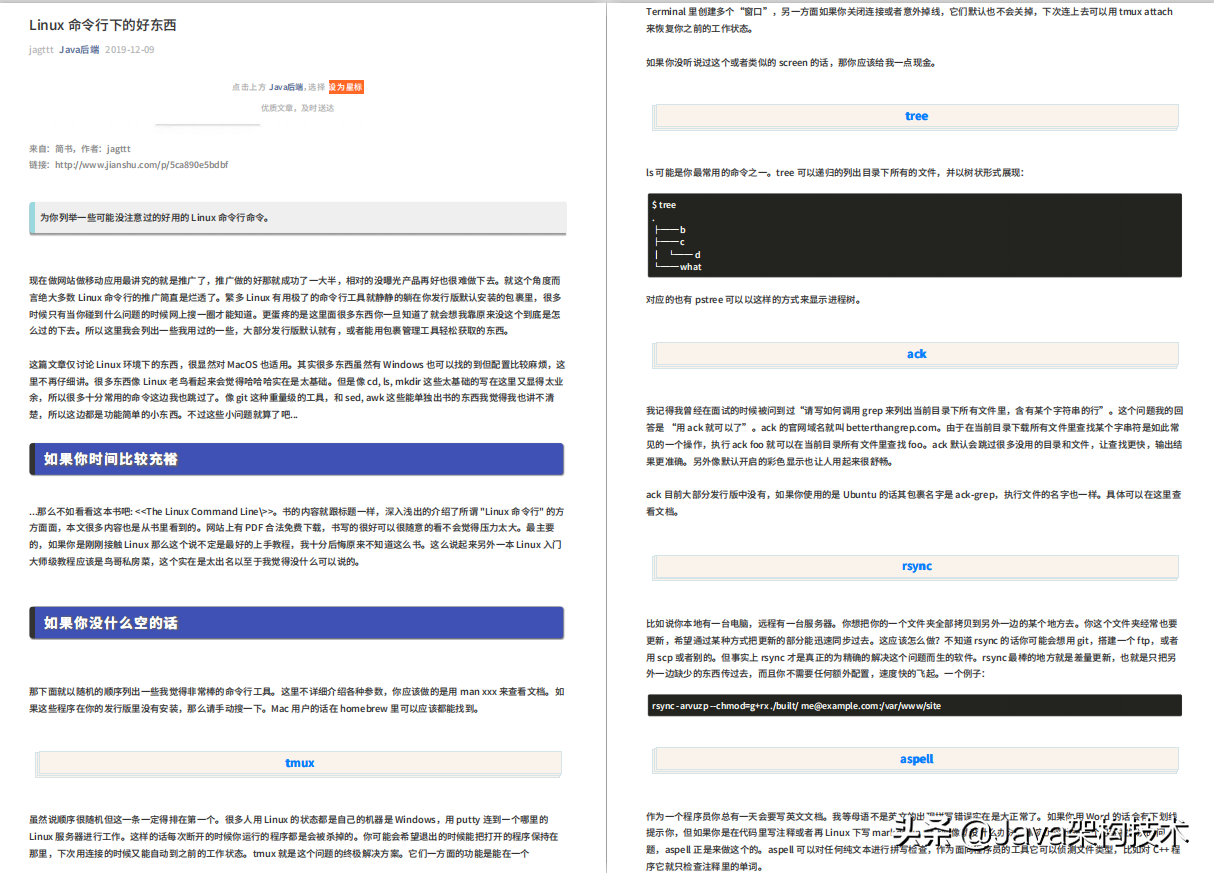Select the tmux section heading
The width and height of the screenshot is (1214, 873).
(300, 763)
